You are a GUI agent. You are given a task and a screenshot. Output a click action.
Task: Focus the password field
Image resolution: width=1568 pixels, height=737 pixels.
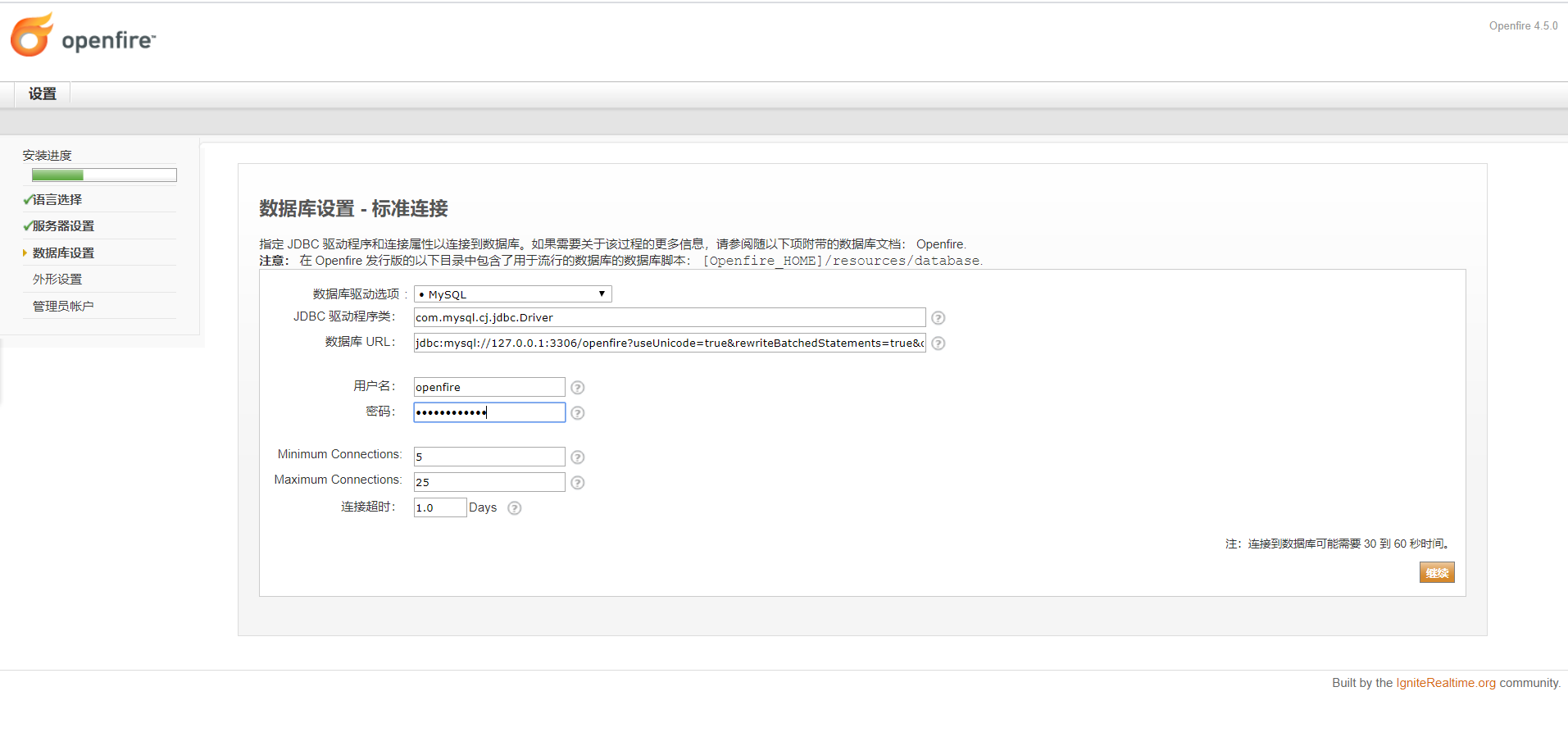click(489, 412)
